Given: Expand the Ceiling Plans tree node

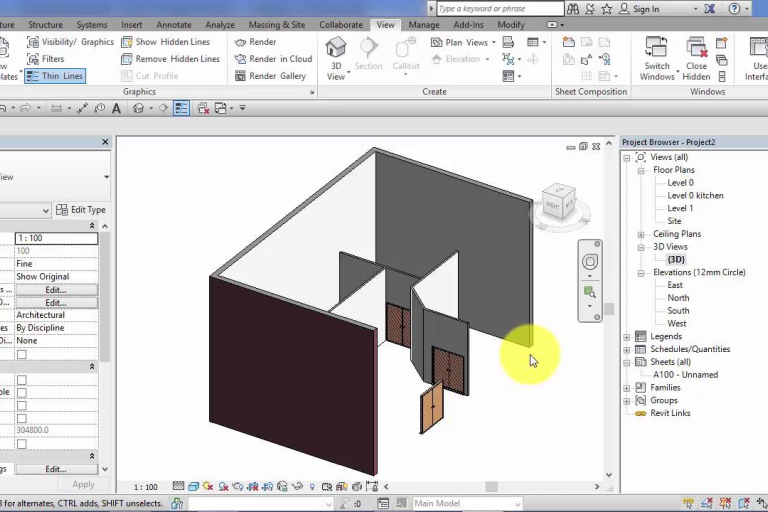Looking at the screenshot, I should point(640,234).
